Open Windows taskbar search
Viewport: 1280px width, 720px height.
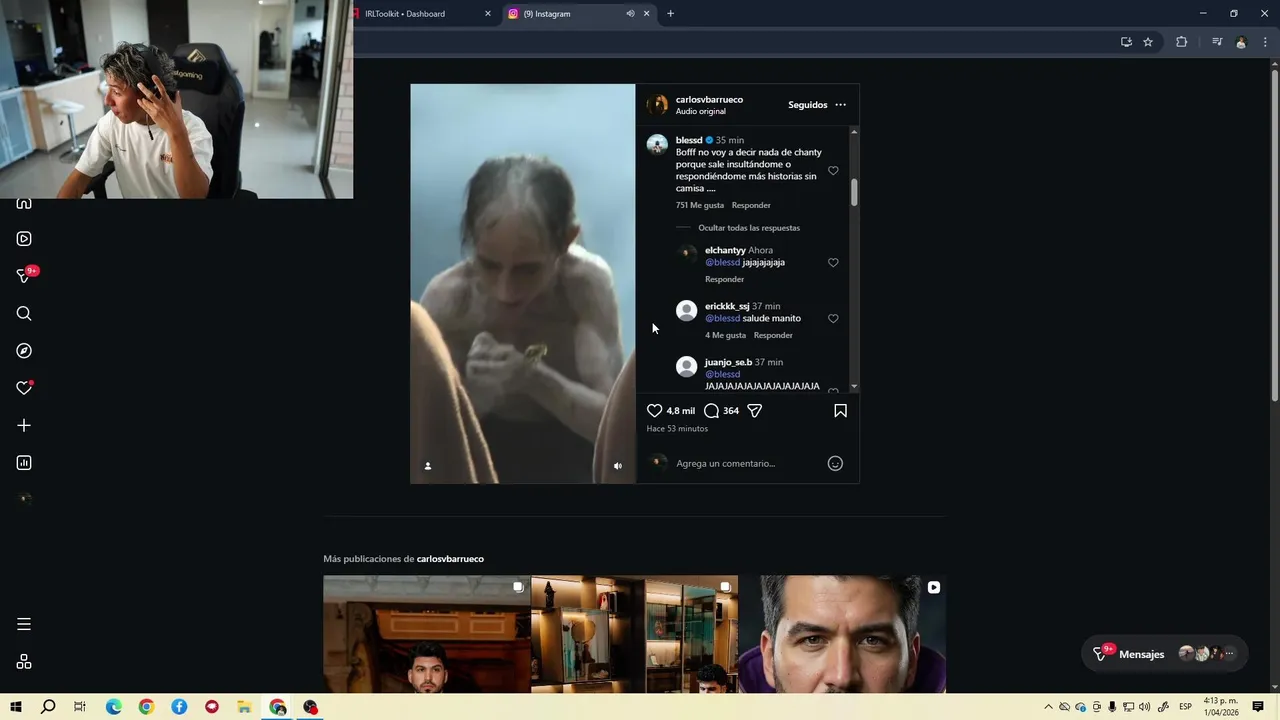48,707
